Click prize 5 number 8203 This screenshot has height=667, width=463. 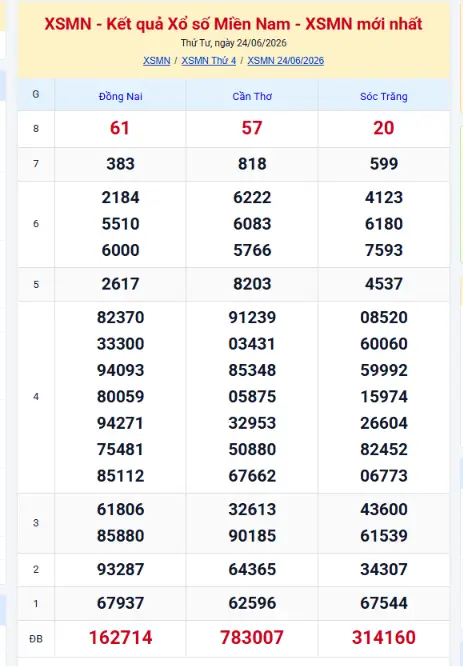(252, 284)
